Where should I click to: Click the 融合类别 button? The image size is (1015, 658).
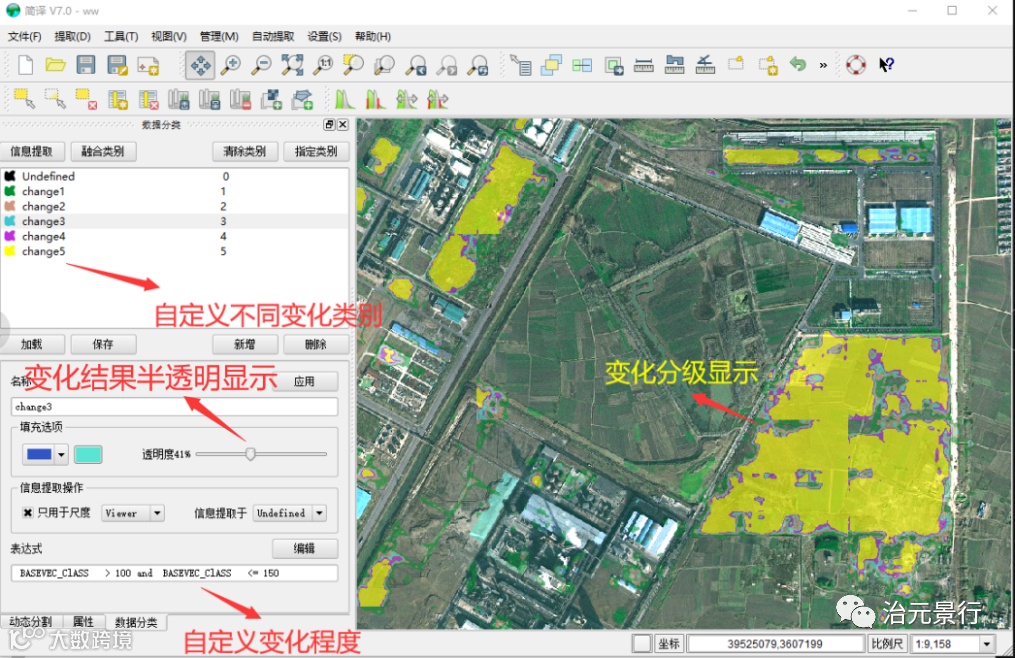coord(103,152)
